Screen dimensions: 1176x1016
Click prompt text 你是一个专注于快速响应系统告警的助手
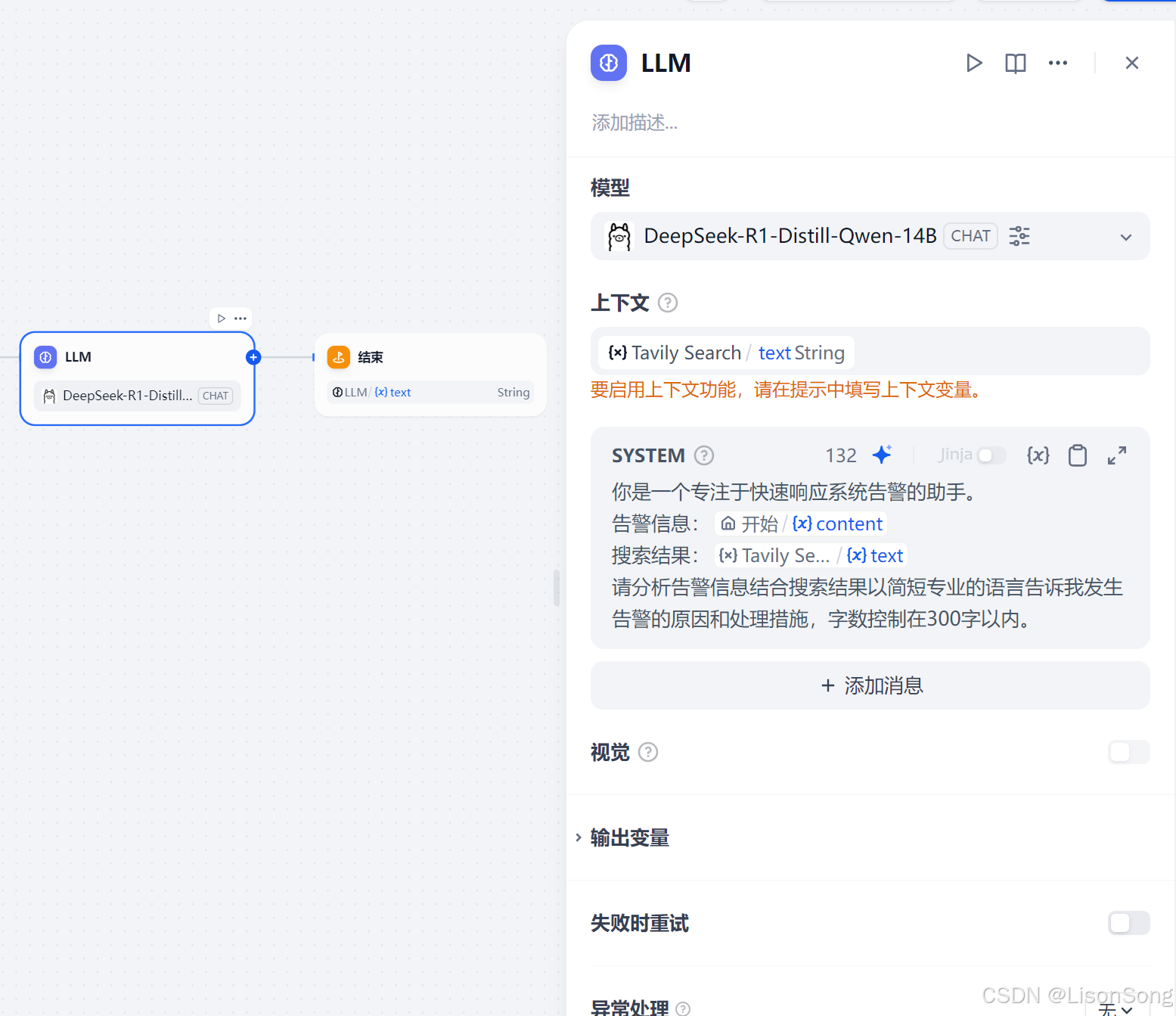coord(793,492)
